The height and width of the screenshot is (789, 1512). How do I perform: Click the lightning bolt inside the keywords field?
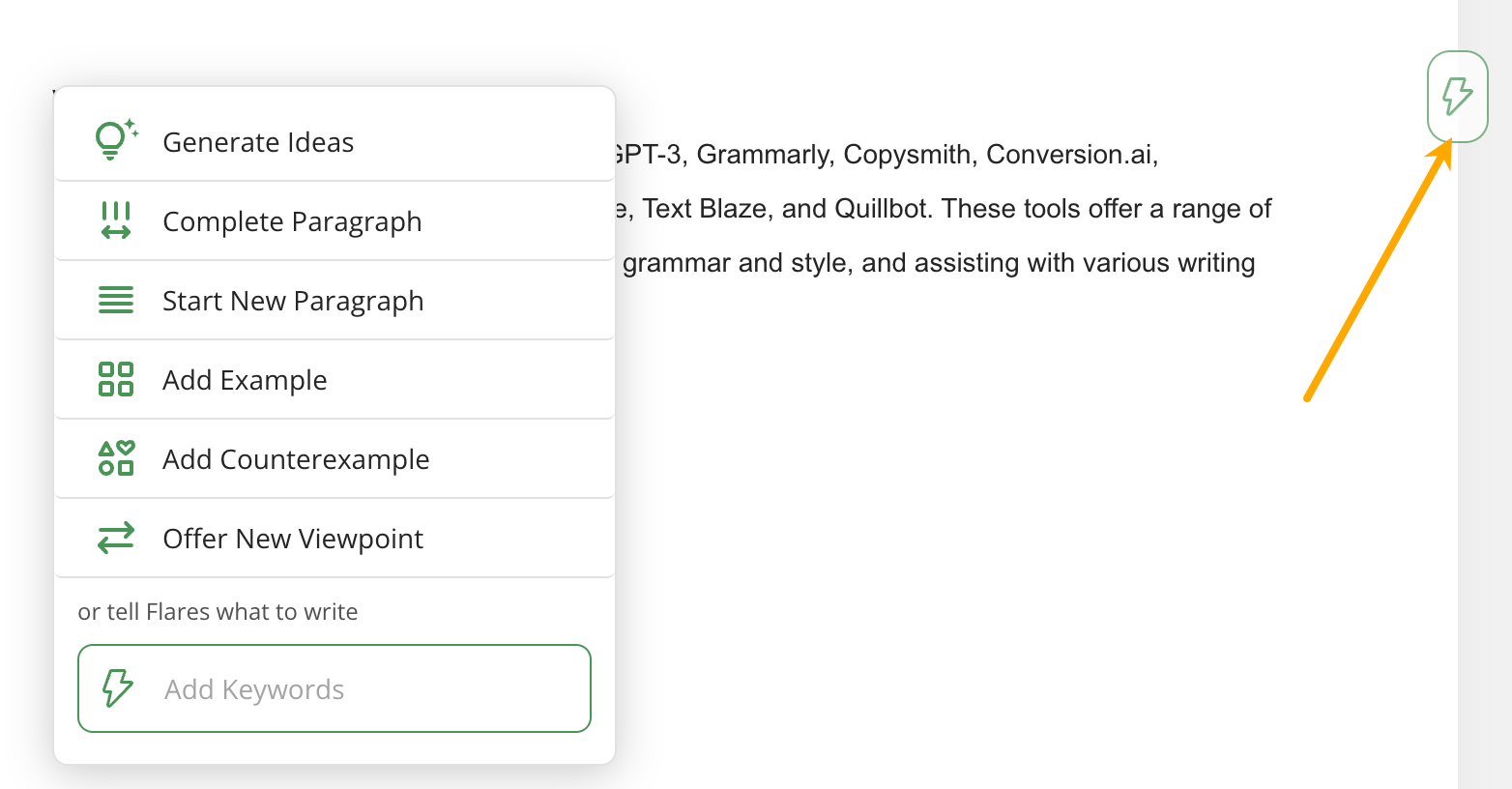point(118,688)
